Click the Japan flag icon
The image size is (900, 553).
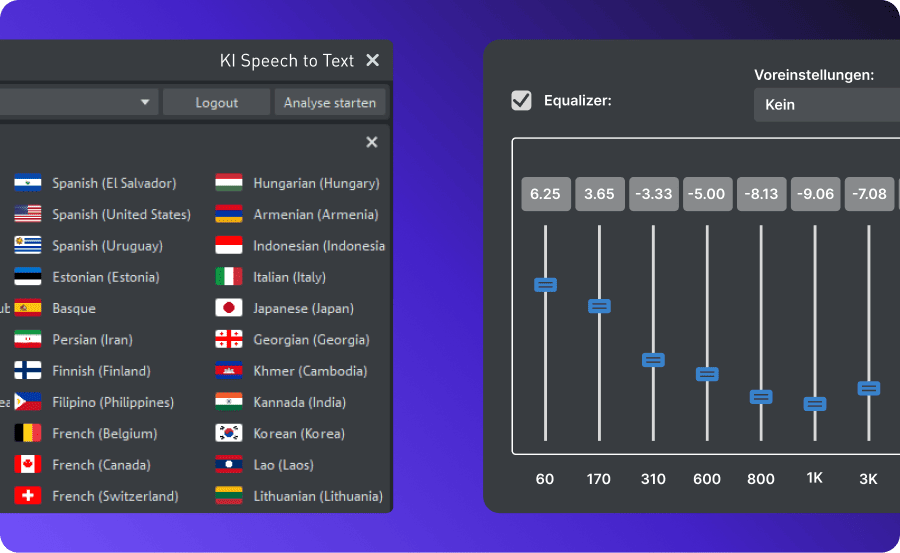[x=229, y=308]
